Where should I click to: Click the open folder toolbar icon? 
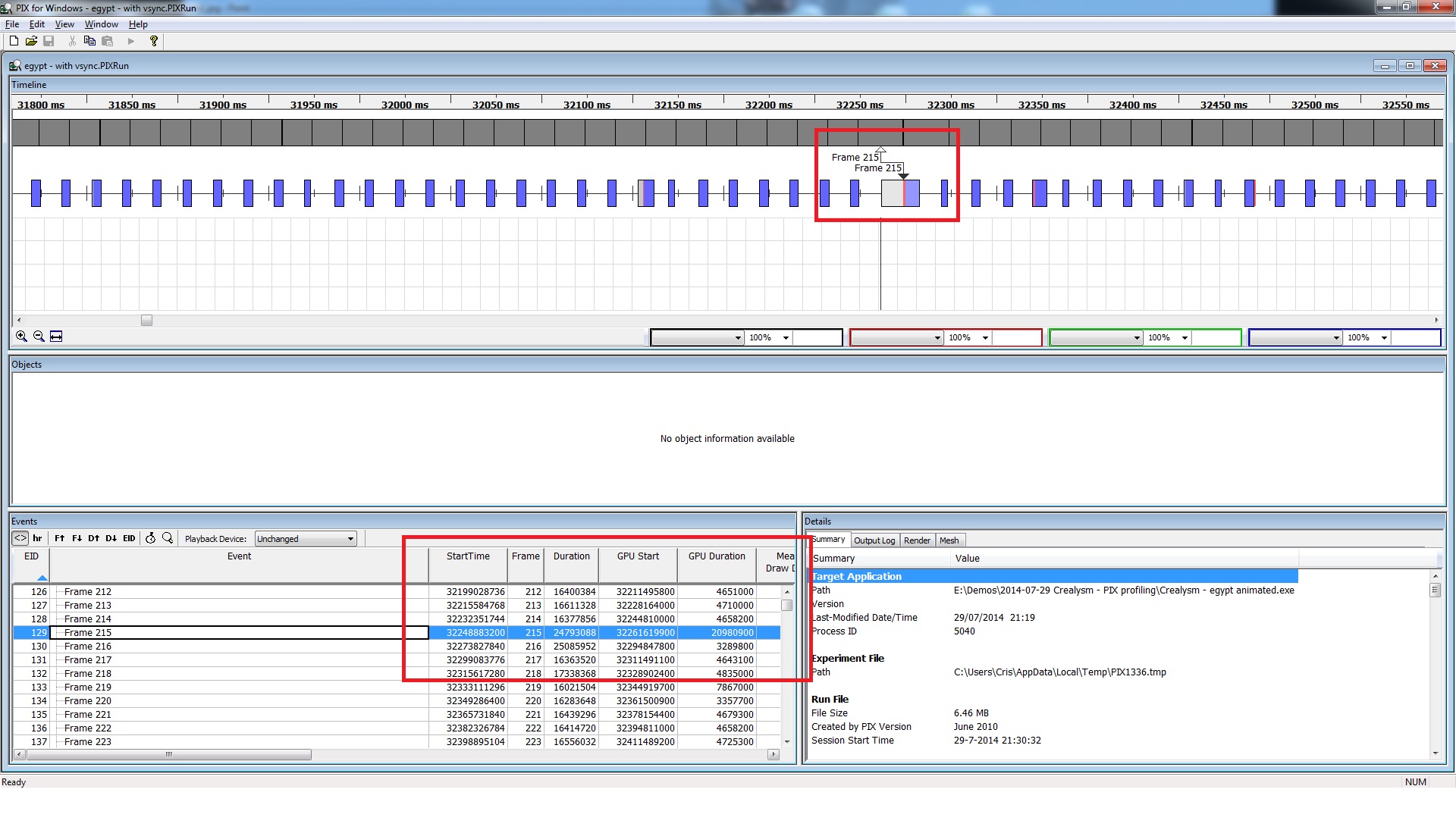point(31,41)
